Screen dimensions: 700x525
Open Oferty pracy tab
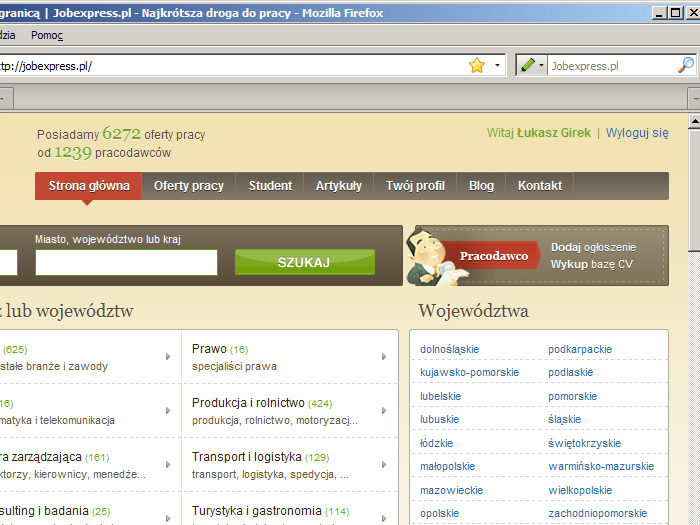tap(189, 186)
